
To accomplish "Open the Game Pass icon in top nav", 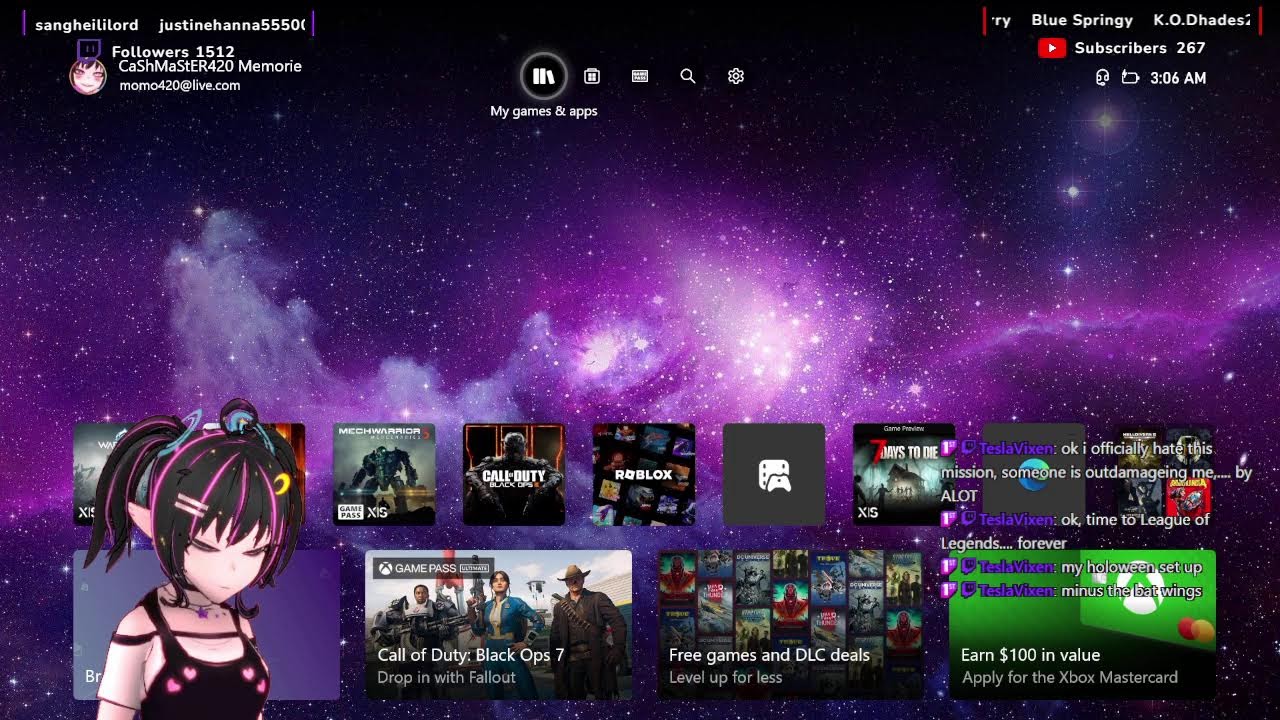I will pyautogui.click(x=640, y=76).
